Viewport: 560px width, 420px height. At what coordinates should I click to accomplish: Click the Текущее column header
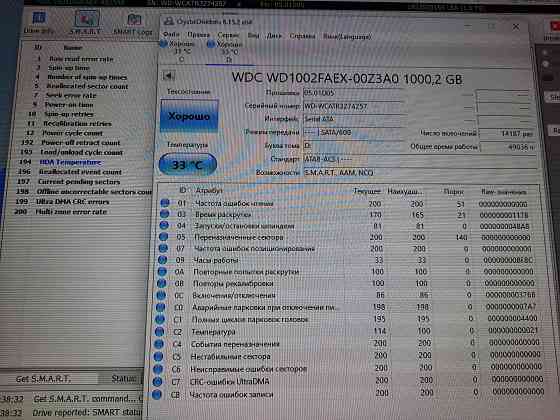[366, 191]
